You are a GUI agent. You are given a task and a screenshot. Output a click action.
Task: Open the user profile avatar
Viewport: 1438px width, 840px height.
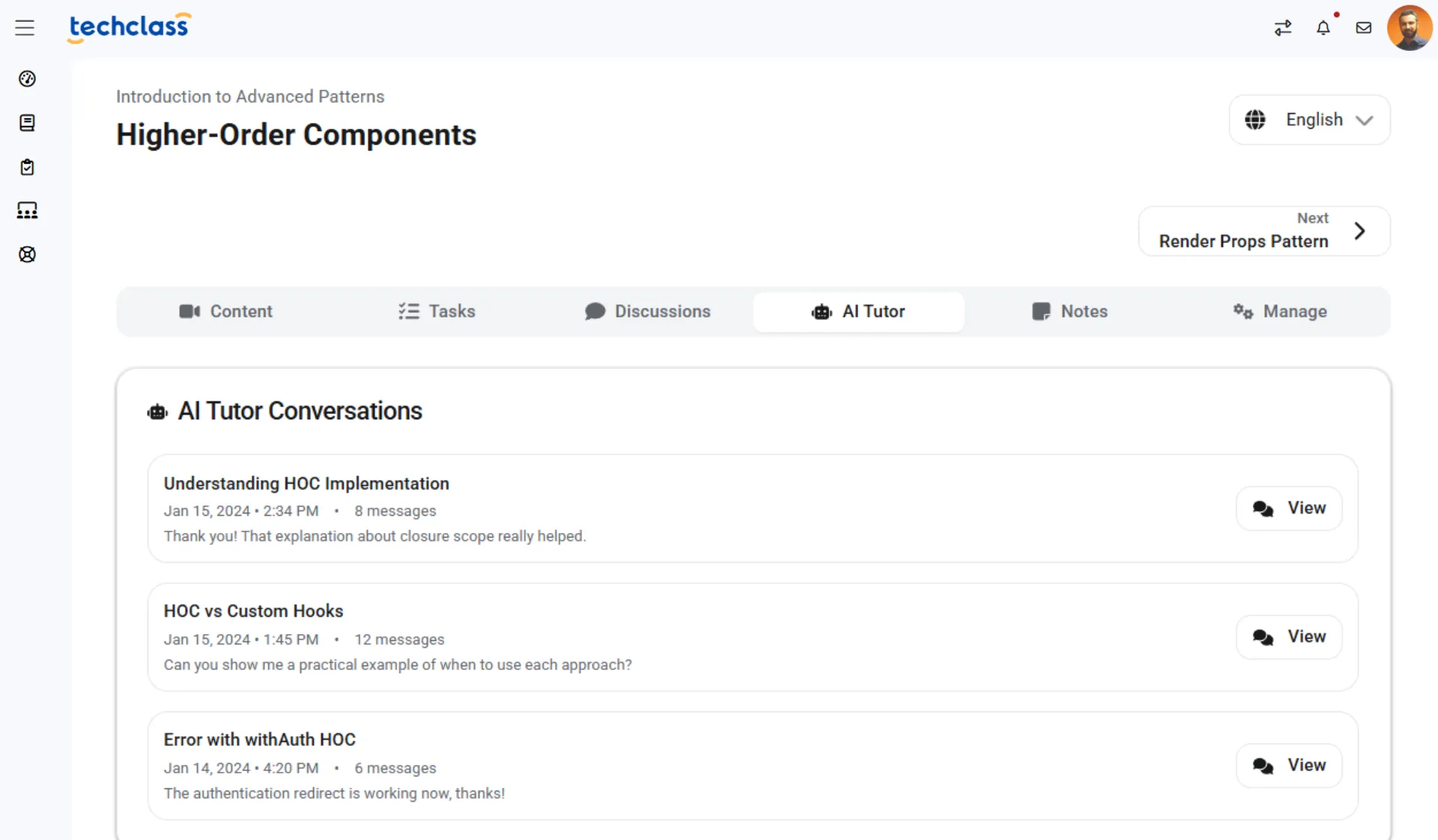[x=1409, y=28]
